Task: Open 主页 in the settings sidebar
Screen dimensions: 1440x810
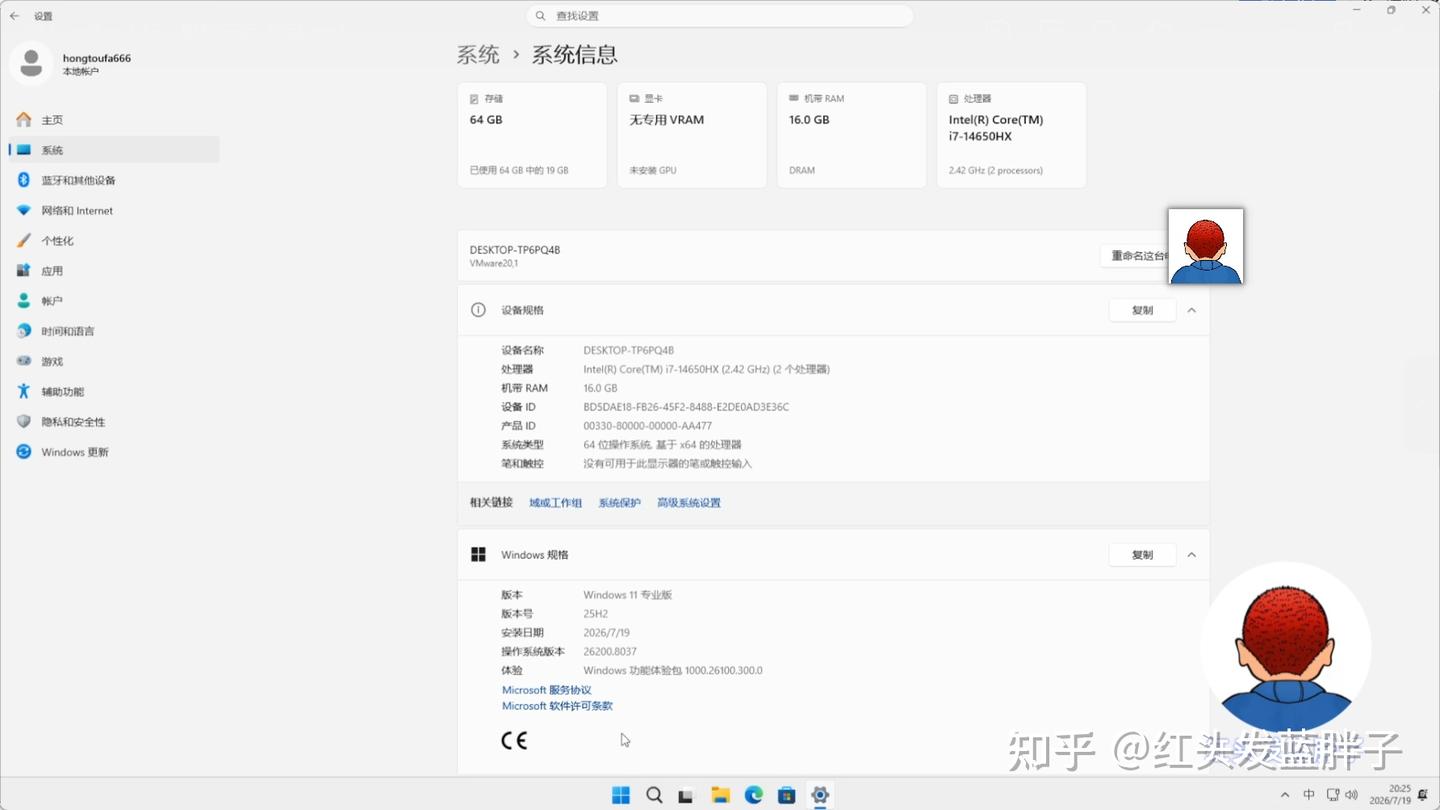Action: click(114, 120)
